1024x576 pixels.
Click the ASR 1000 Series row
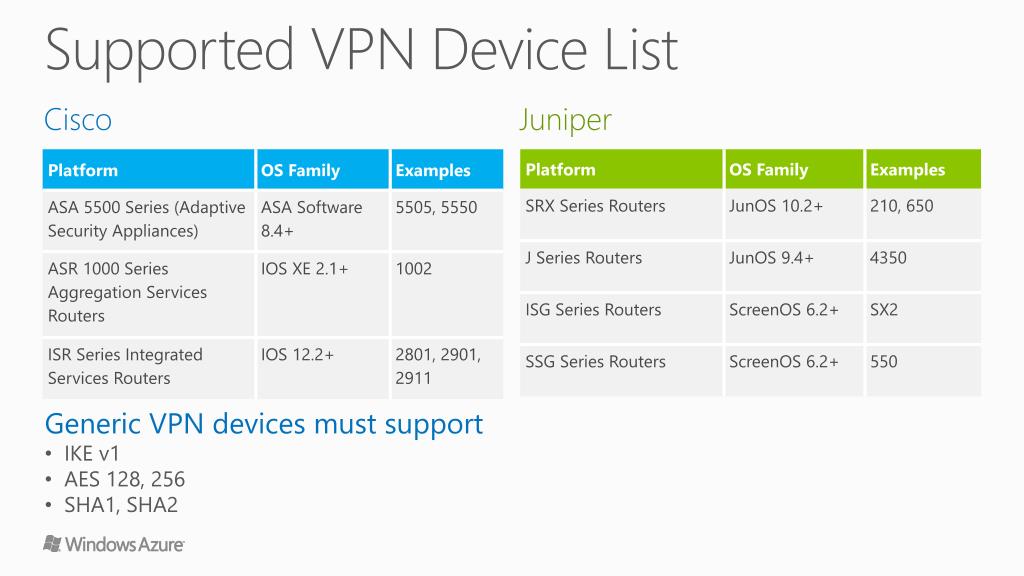273,293
